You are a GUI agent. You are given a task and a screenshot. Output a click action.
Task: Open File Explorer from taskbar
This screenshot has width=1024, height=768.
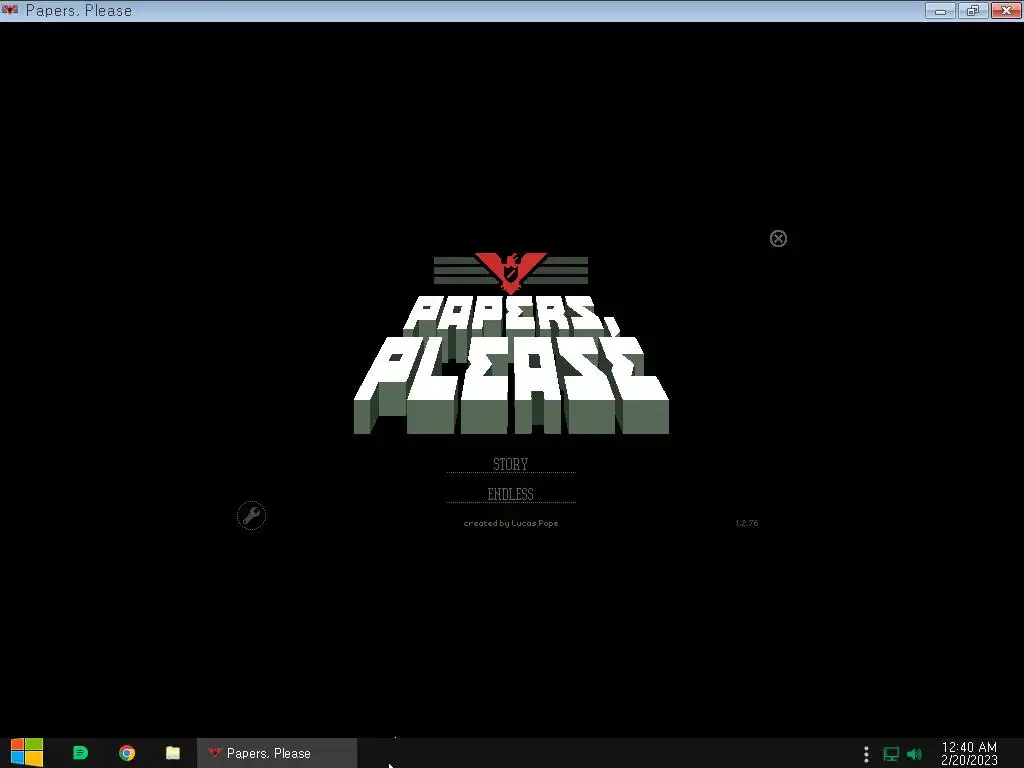coord(173,753)
